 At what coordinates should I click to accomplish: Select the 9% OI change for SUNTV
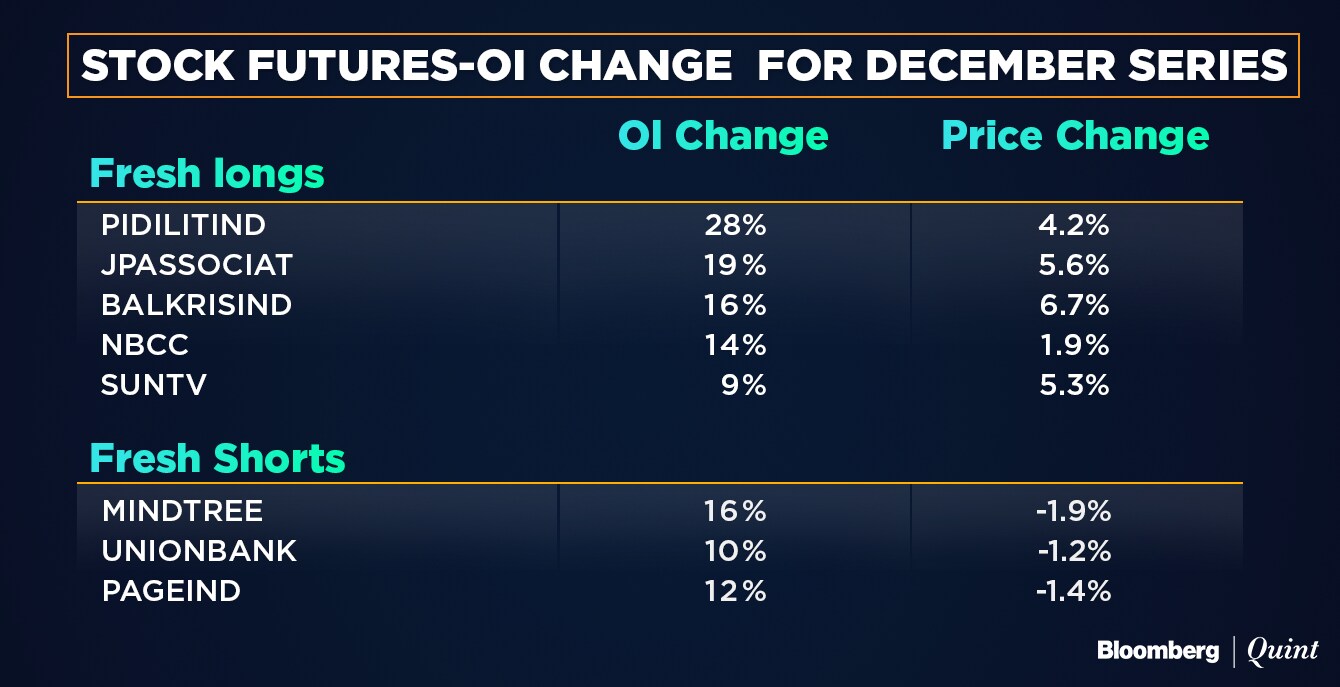pyautogui.click(x=744, y=385)
